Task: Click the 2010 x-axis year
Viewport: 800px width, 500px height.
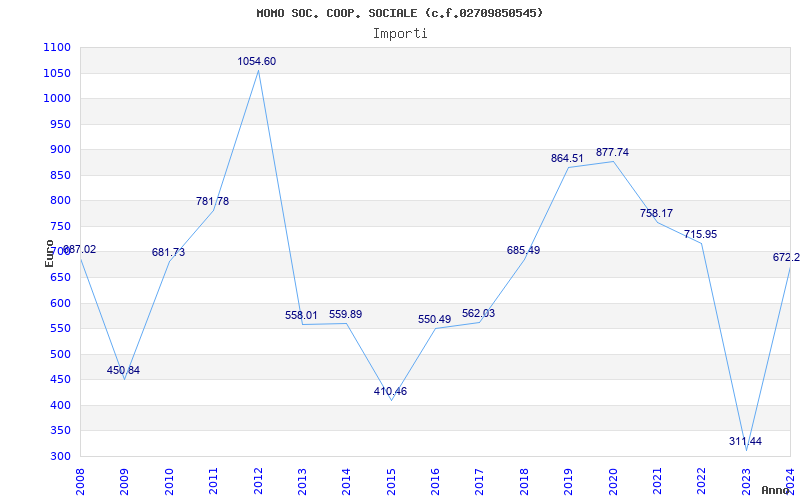Action: click(169, 480)
